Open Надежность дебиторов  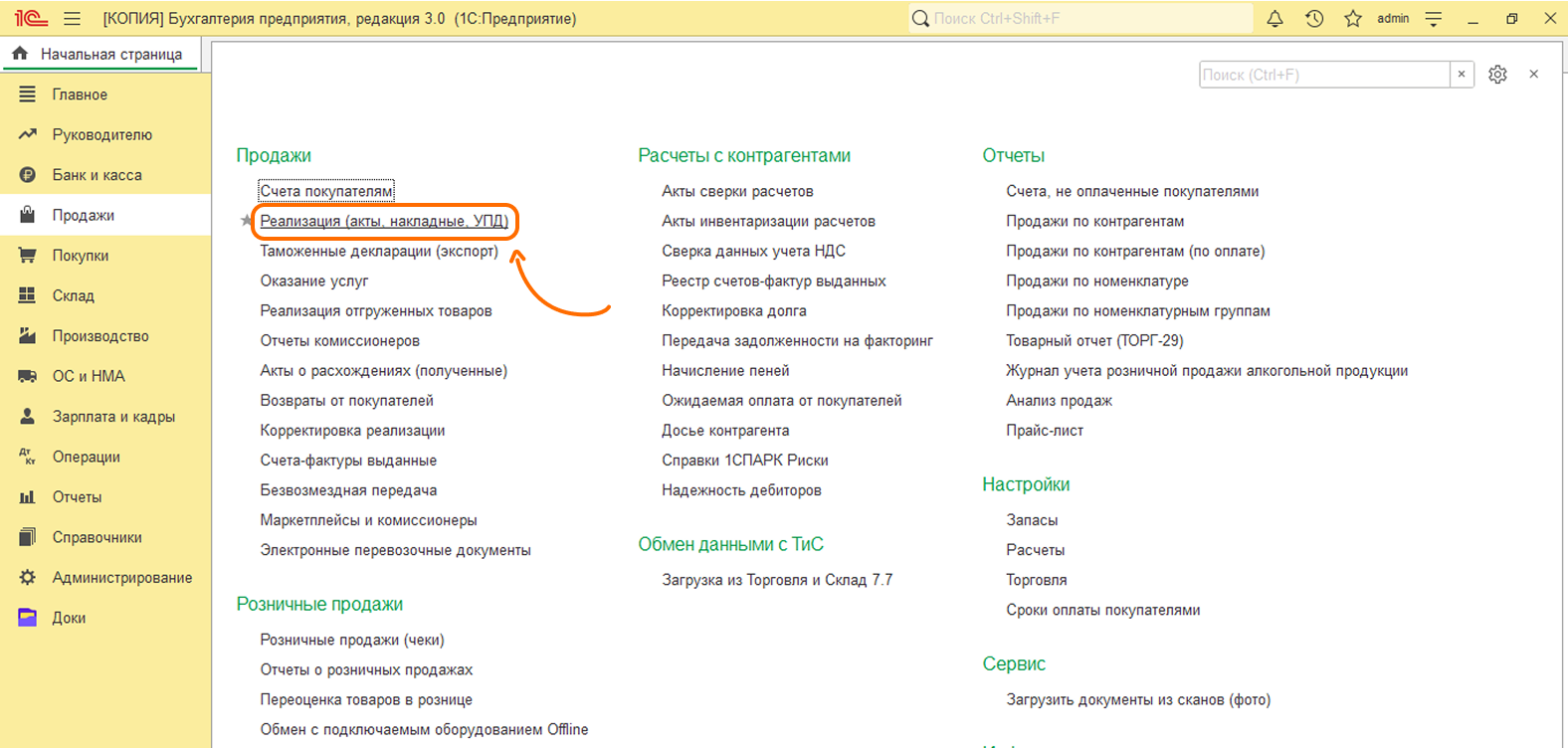pos(741,489)
